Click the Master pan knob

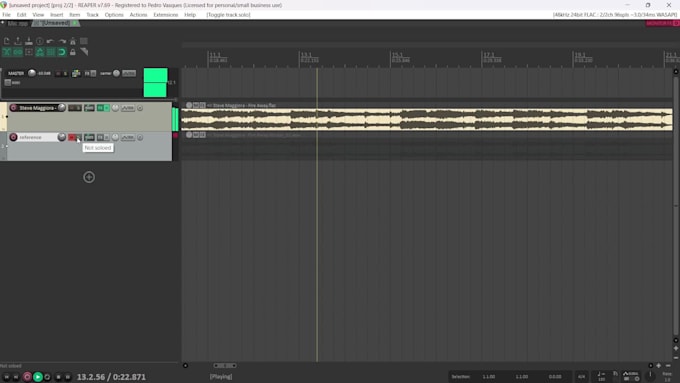(x=116, y=73)
